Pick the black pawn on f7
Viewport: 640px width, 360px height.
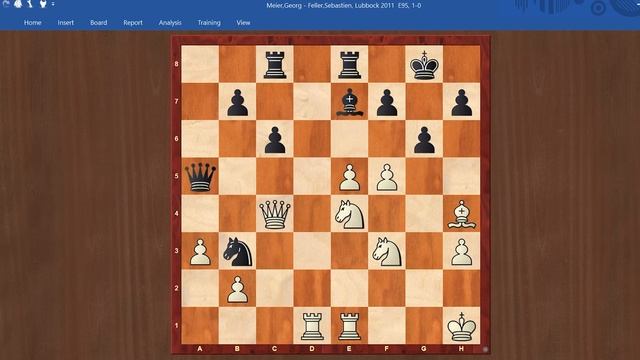[x=387, y=103]
